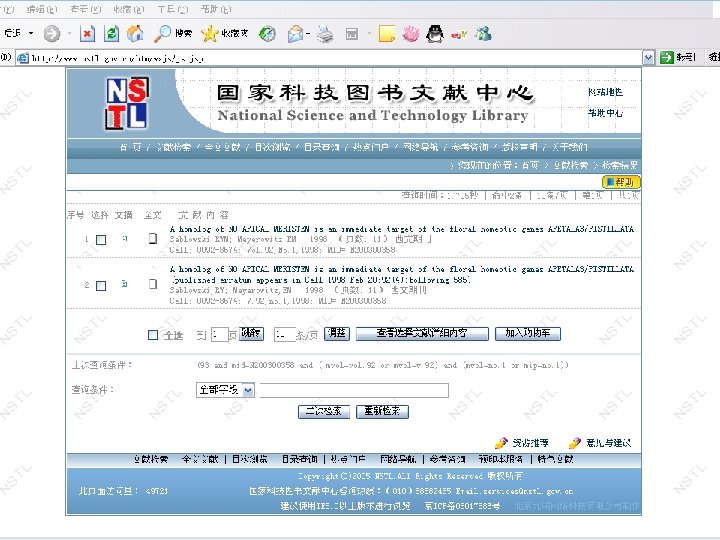Open the full-text document icon for result 1
Image resolution: width=720 pixels, height=540 pixels.
point(152,238)
